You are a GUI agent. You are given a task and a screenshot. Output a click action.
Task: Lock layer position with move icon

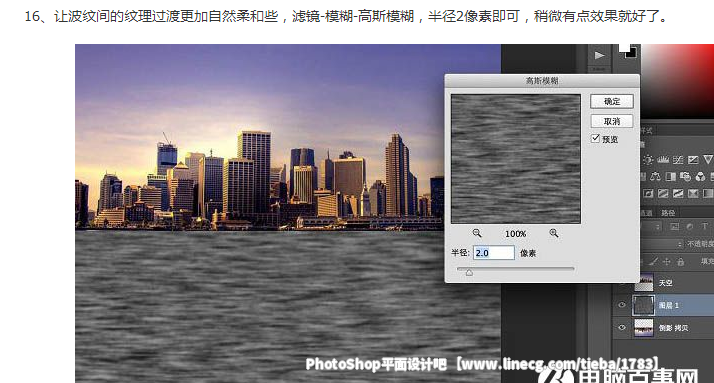pyautogui.click(x=666, y=262)
